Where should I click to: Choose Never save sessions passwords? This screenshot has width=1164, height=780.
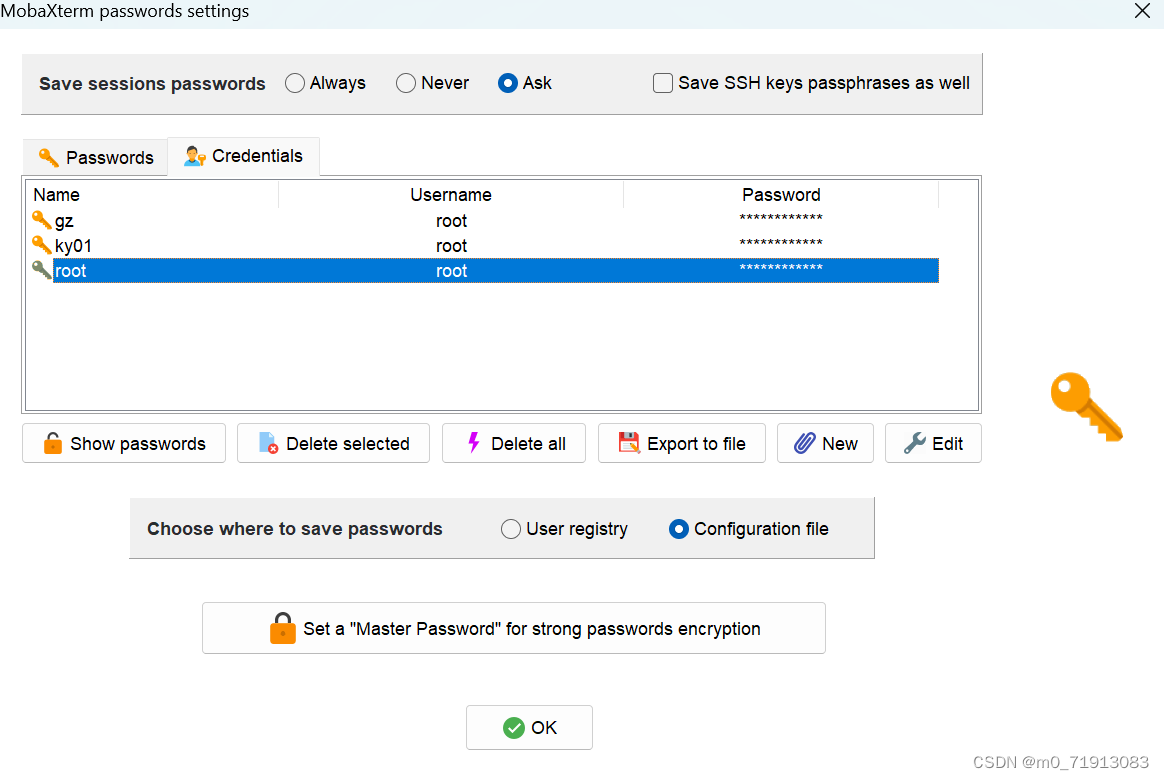[x=406, y=84]
